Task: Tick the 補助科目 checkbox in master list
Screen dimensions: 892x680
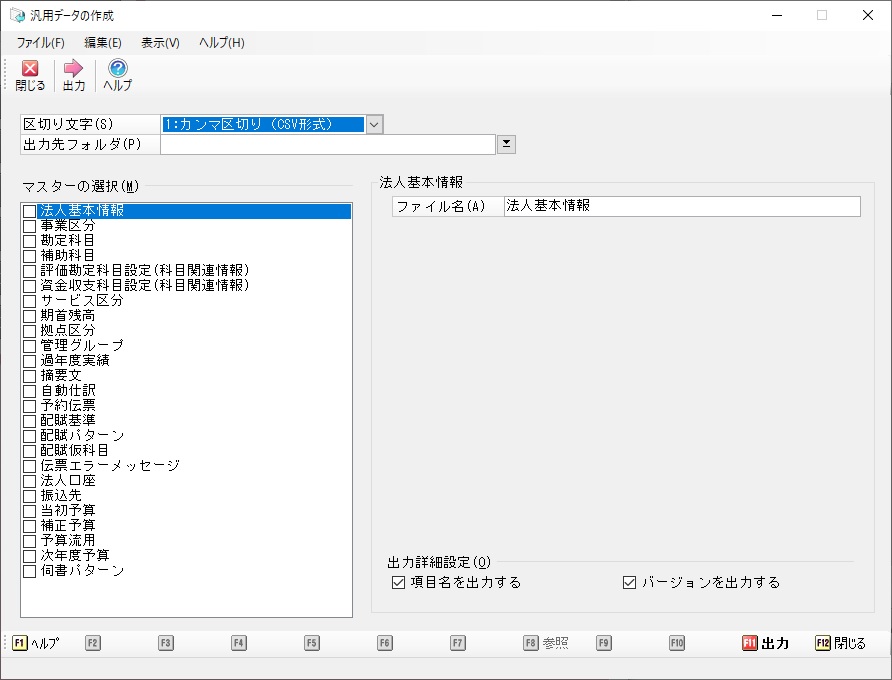Action: (29, 256)
